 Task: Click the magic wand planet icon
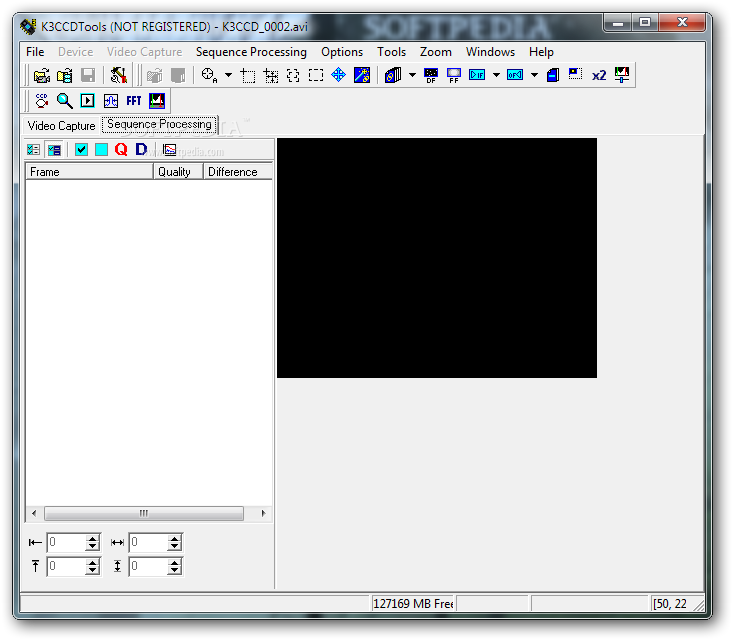362,75
